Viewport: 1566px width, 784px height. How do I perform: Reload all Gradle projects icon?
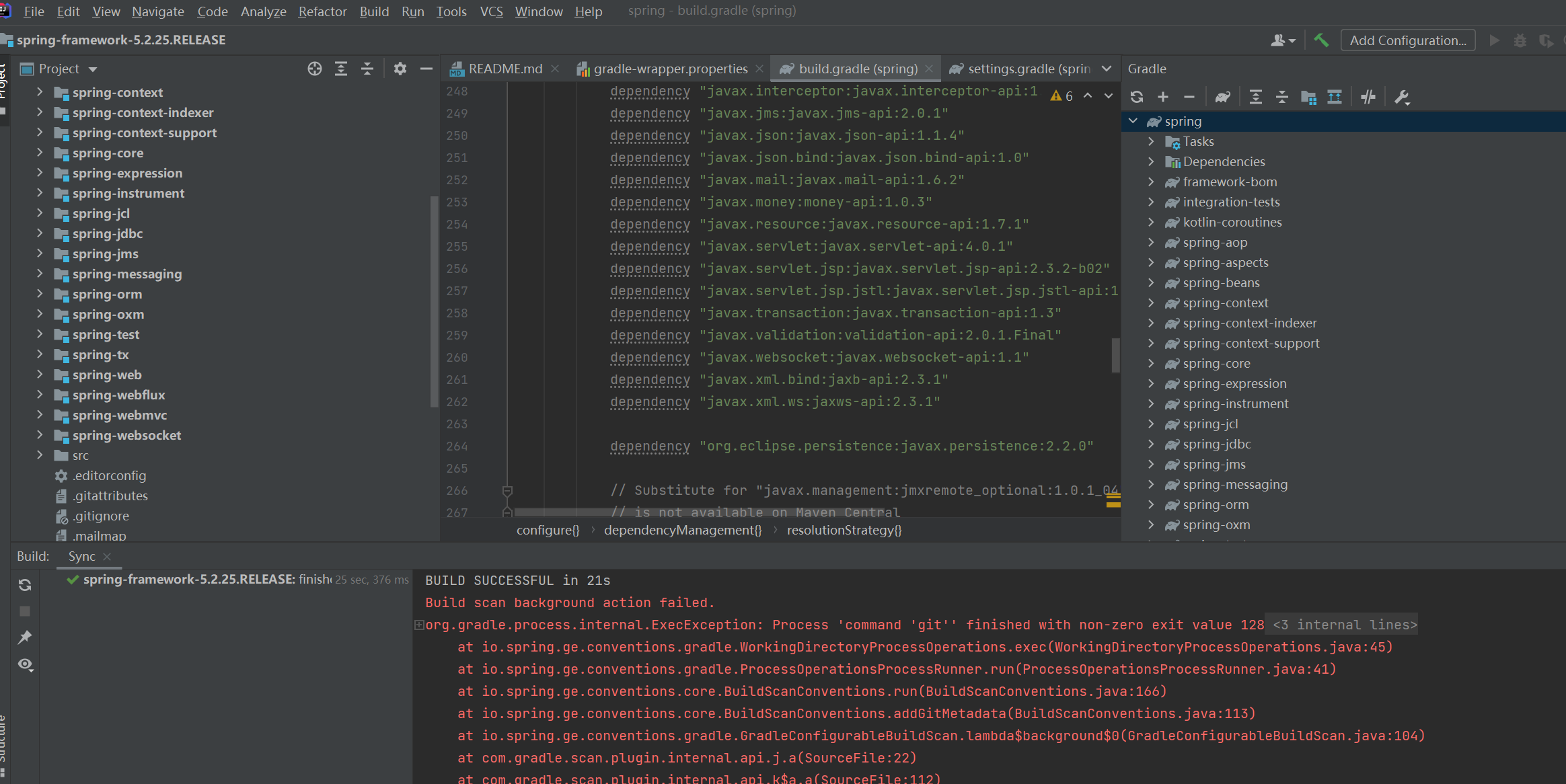click(1137, 97)
